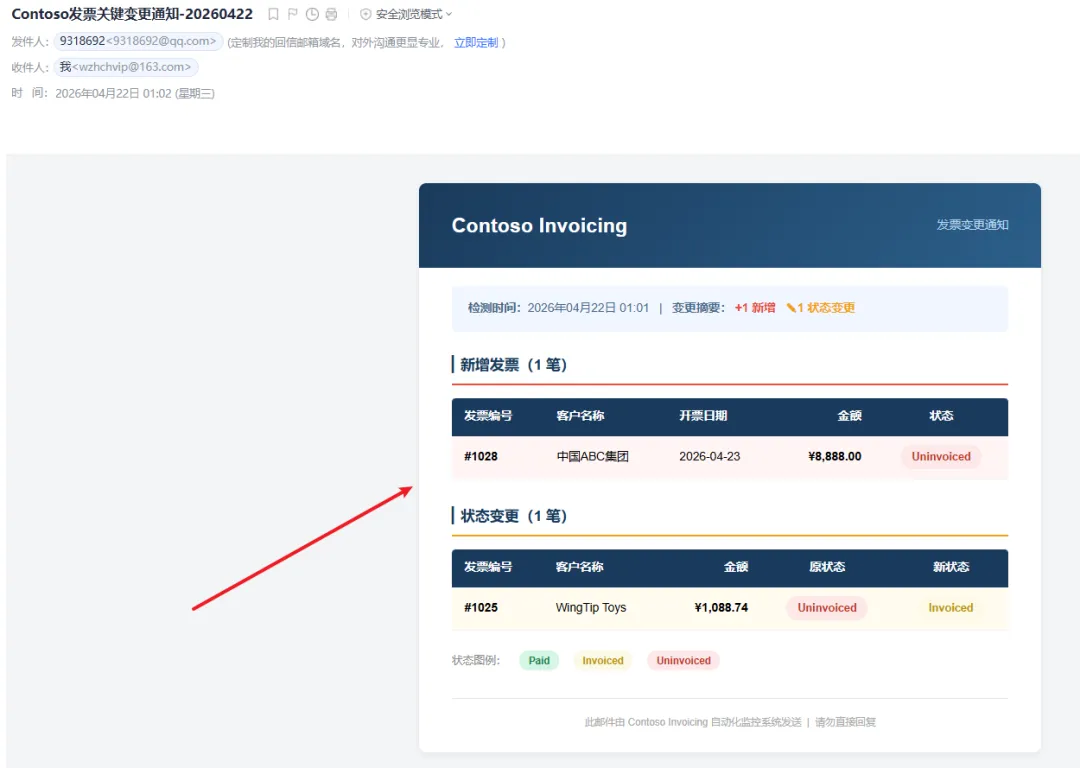Click customer name 中国ABC集团
1080x768 pixels.
pyautogui.click(x=592, y=457)
